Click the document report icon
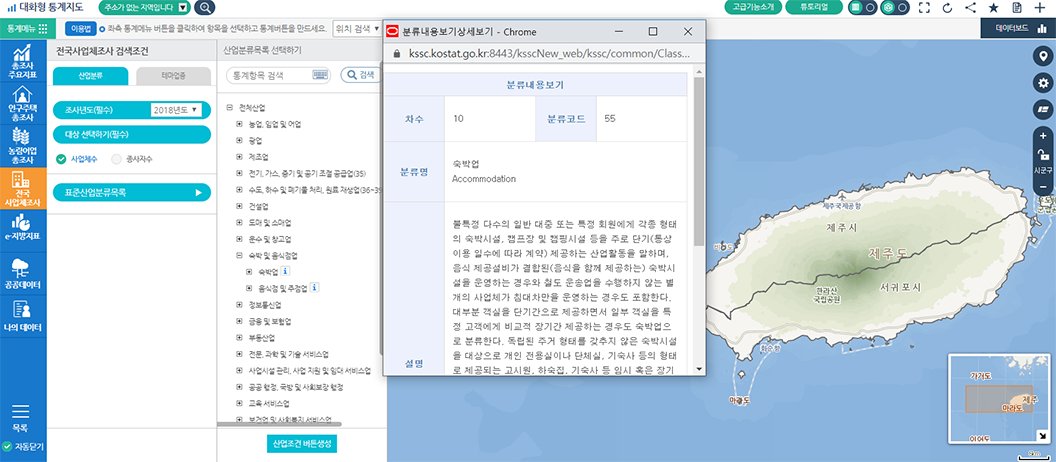The image size is (1056, 462). click(x=1017, y=8)
